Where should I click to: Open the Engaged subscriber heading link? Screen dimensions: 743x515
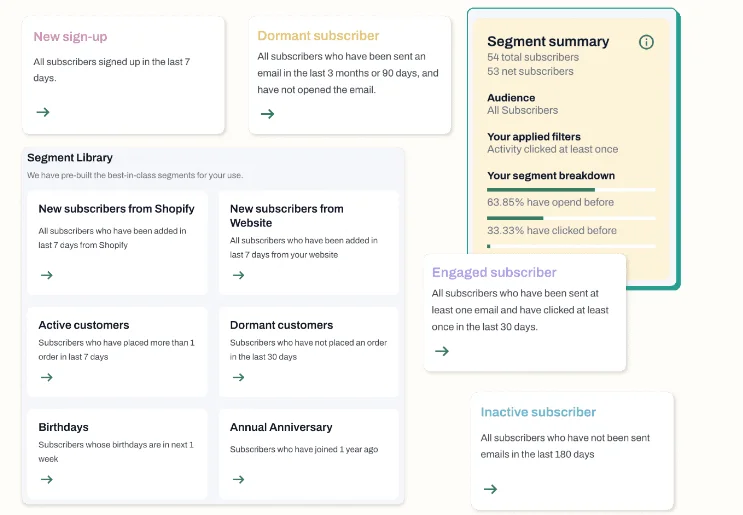coord(494,272)
